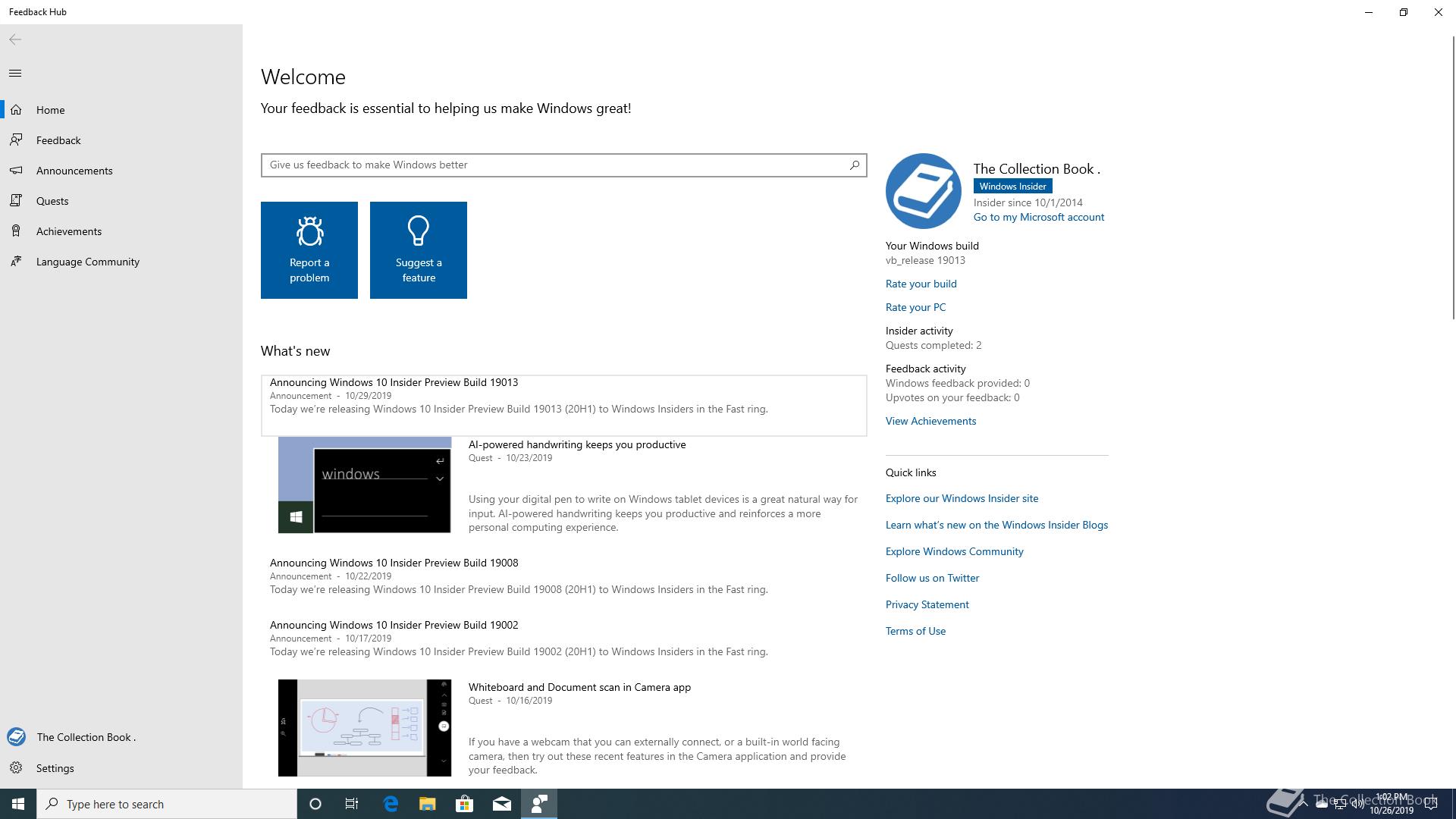The image size is (1456, 819).
Task: Click the Feedback sidebar icon
Action: click(x=16, y=140)
